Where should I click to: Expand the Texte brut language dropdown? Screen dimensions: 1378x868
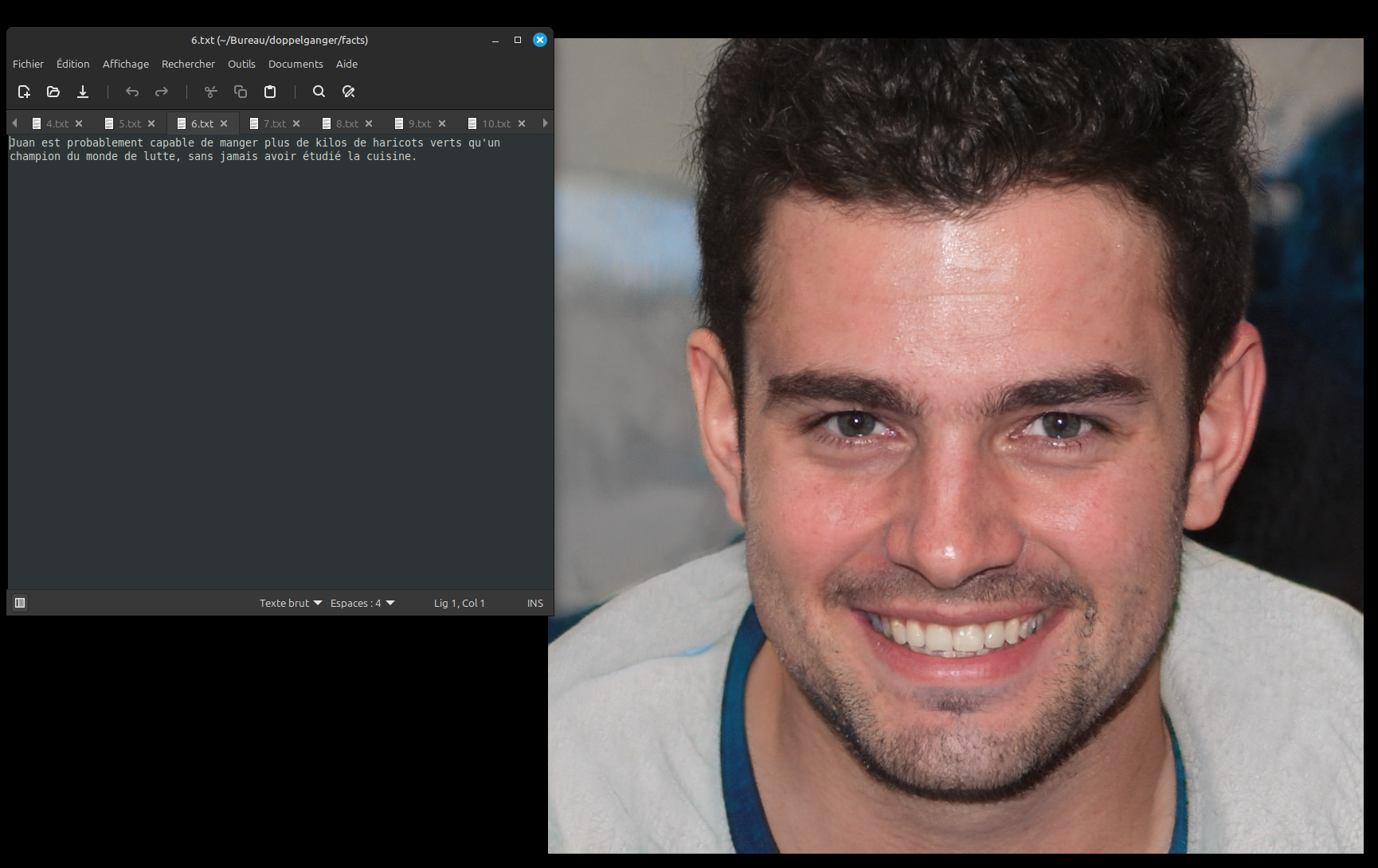pyautogui.click(x=290, y=603)
